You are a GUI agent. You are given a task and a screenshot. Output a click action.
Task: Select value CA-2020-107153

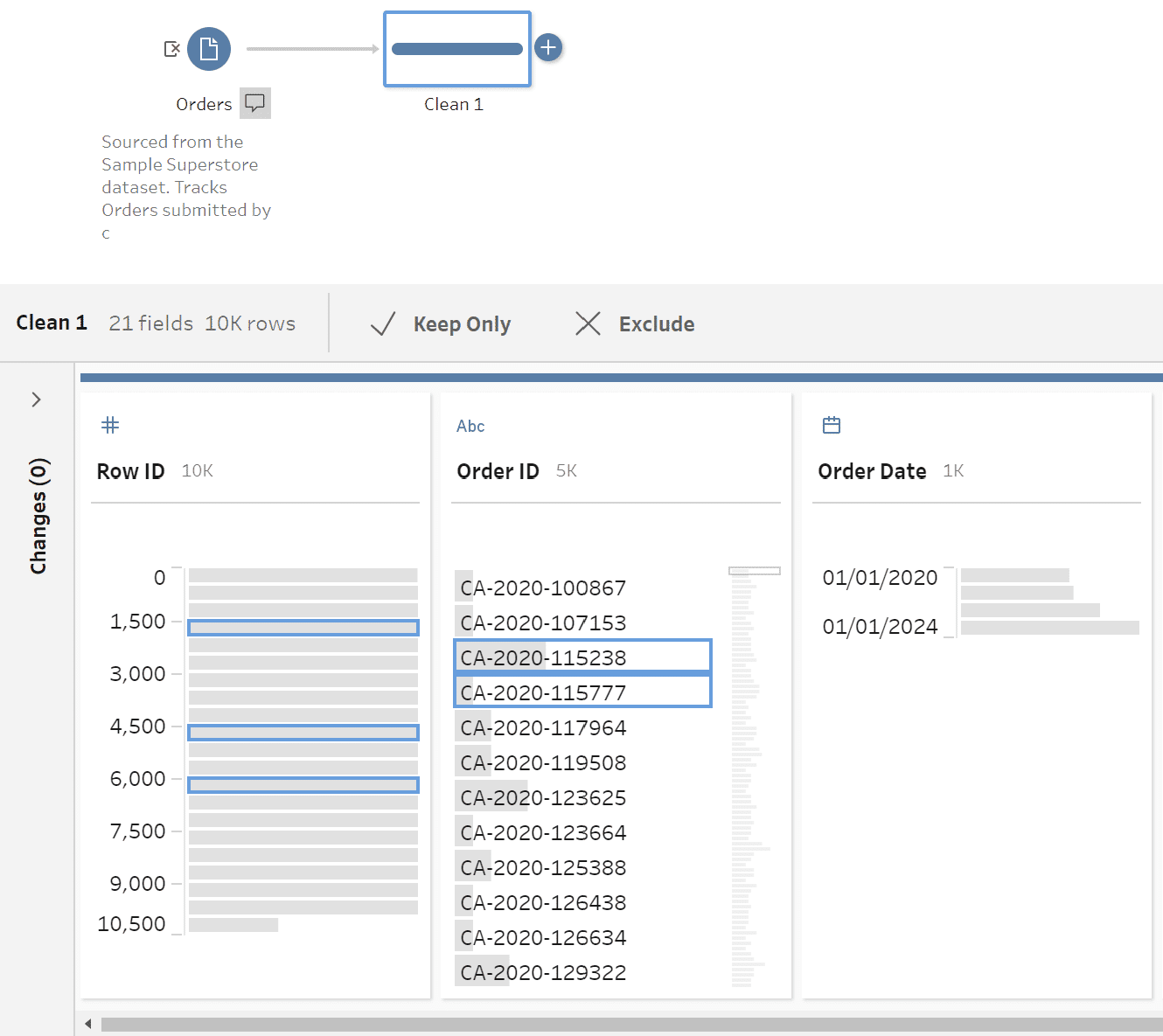click(x=582, y=622)
